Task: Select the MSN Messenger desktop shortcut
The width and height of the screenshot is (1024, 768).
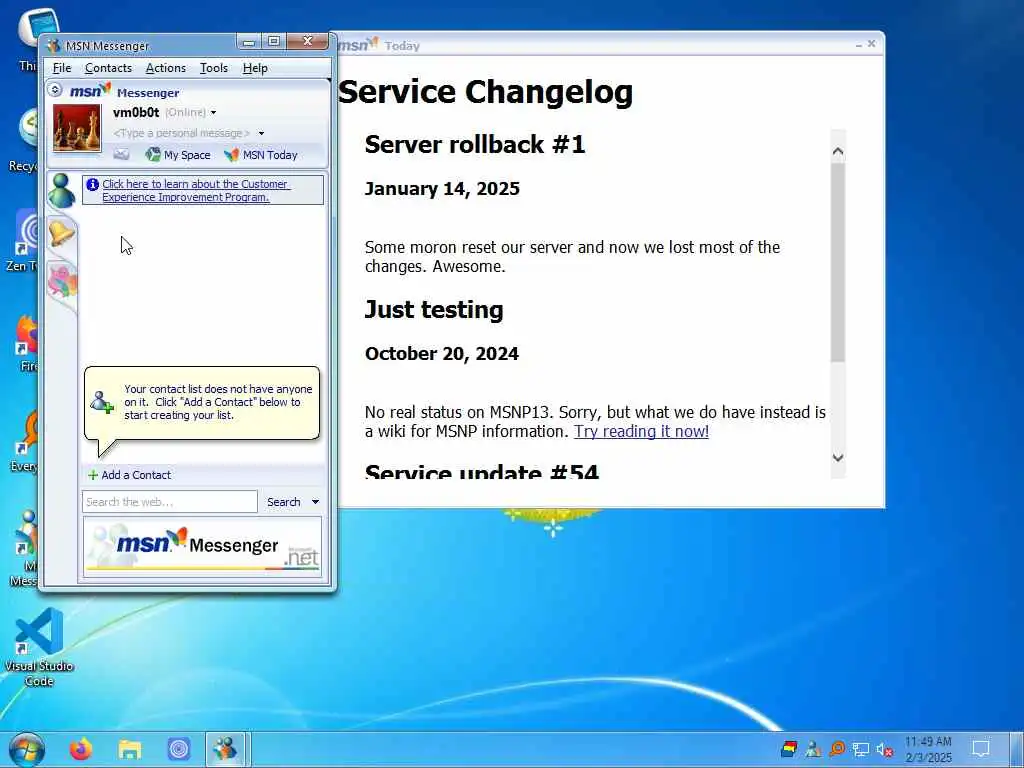Action: pos(25,548)
